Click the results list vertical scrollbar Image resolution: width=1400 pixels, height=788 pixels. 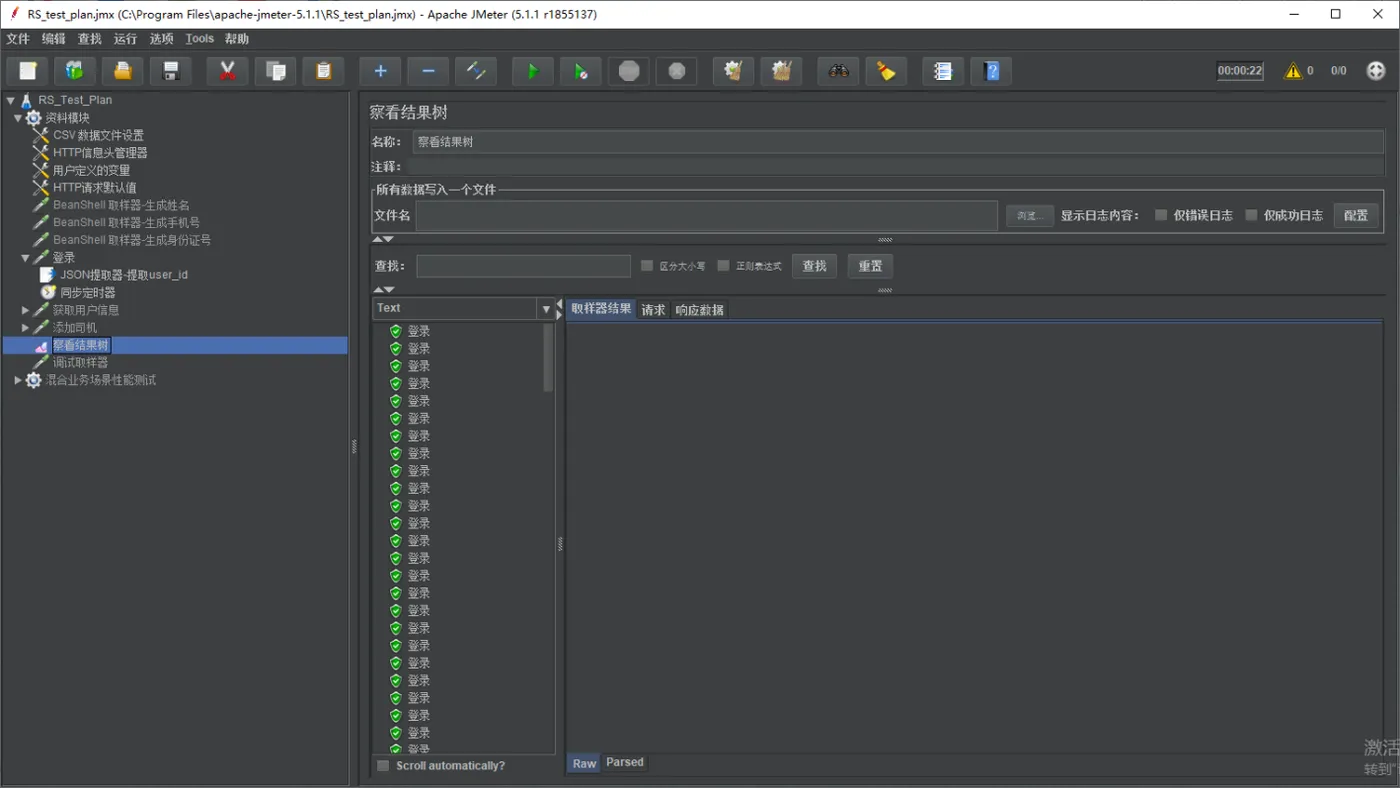pos(548,357)
